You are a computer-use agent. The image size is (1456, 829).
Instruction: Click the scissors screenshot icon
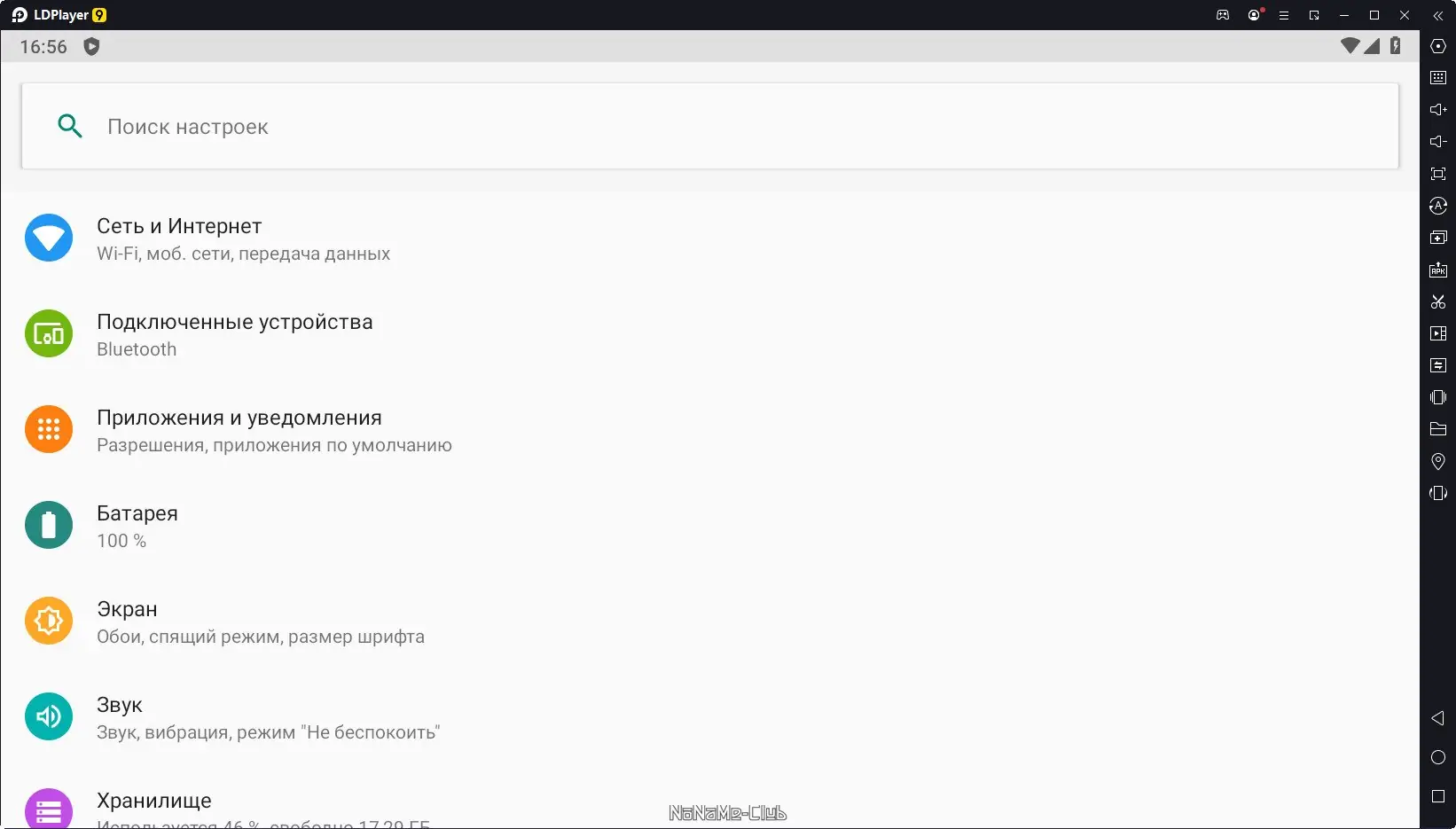click(x=1438, y=301)
